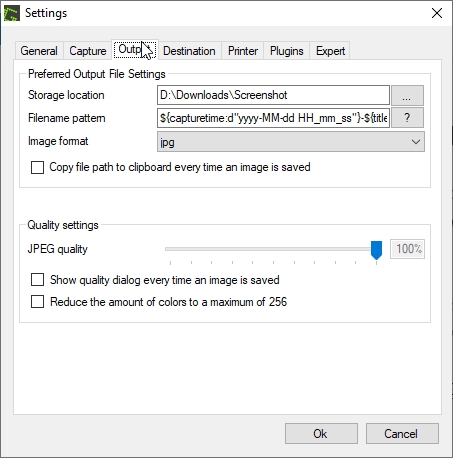Toggle show quality dialog on save
This screenshot has width=453, height=458.
[37, 280]
